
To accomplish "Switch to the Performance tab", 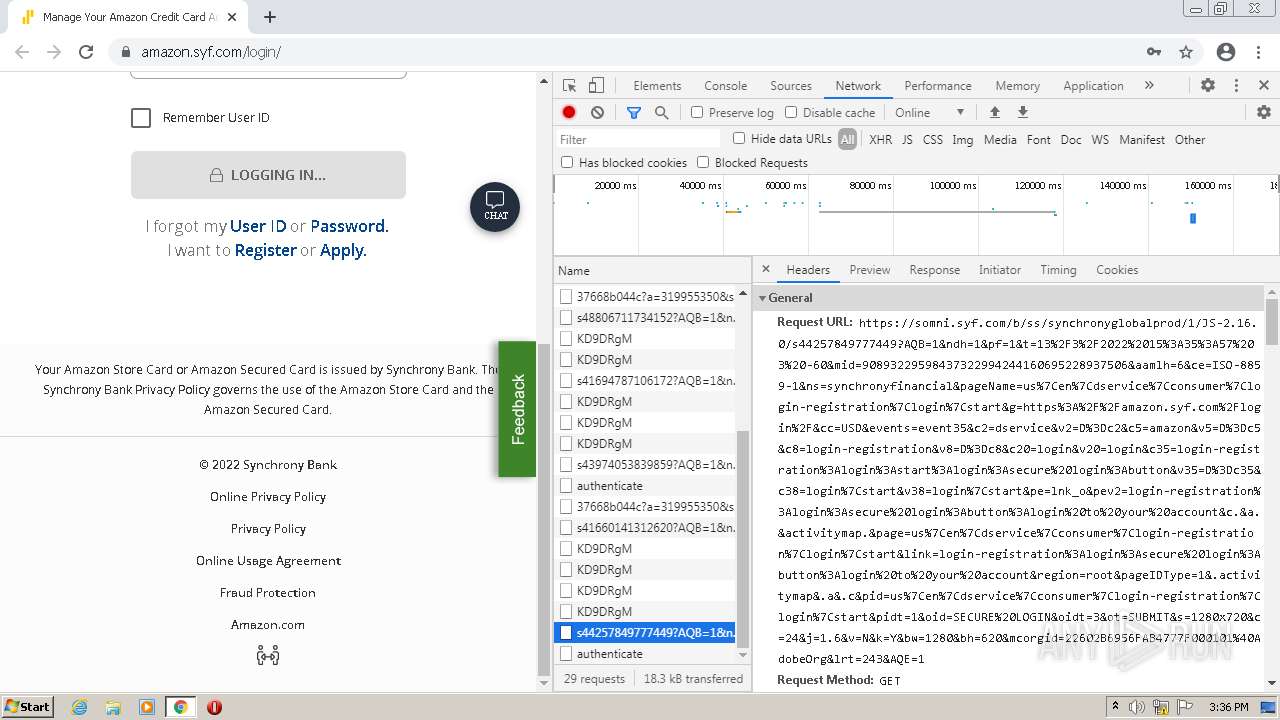I will 938,86.
